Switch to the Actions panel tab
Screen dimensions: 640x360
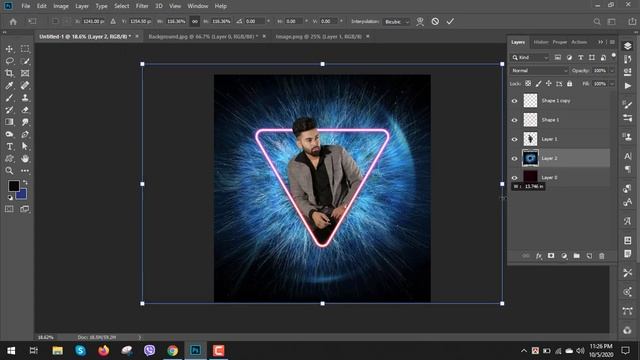pyautogui.click(x=579, y=42)
